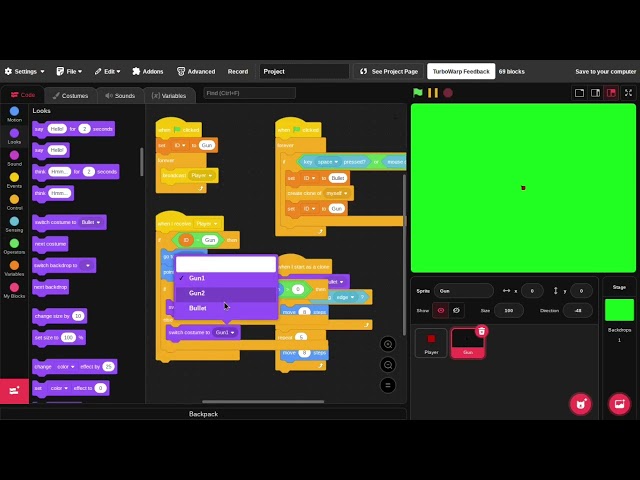Edit the sprite name field Gun

(x=464, y=291)
